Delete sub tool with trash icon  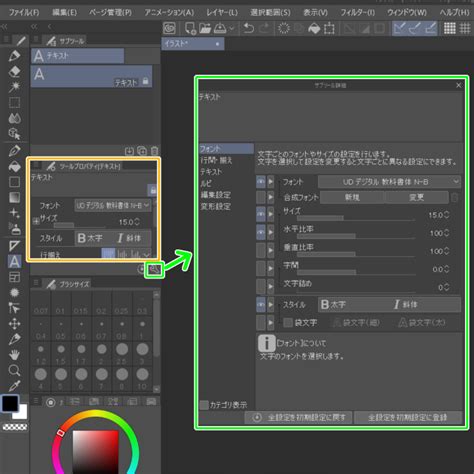click(154, 151)
